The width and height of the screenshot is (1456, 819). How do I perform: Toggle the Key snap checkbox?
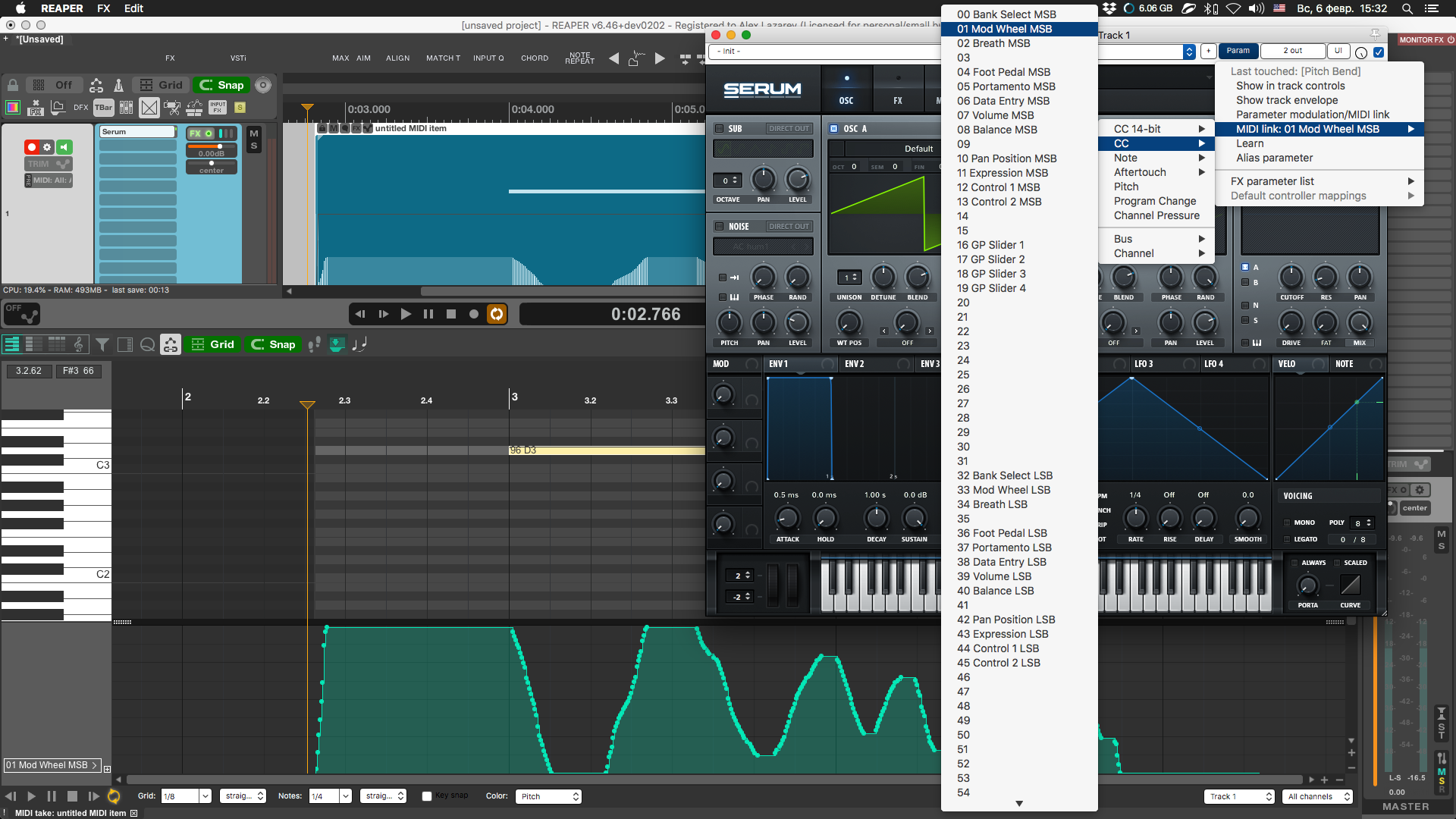pyautogui.click(x=427, y=796)
